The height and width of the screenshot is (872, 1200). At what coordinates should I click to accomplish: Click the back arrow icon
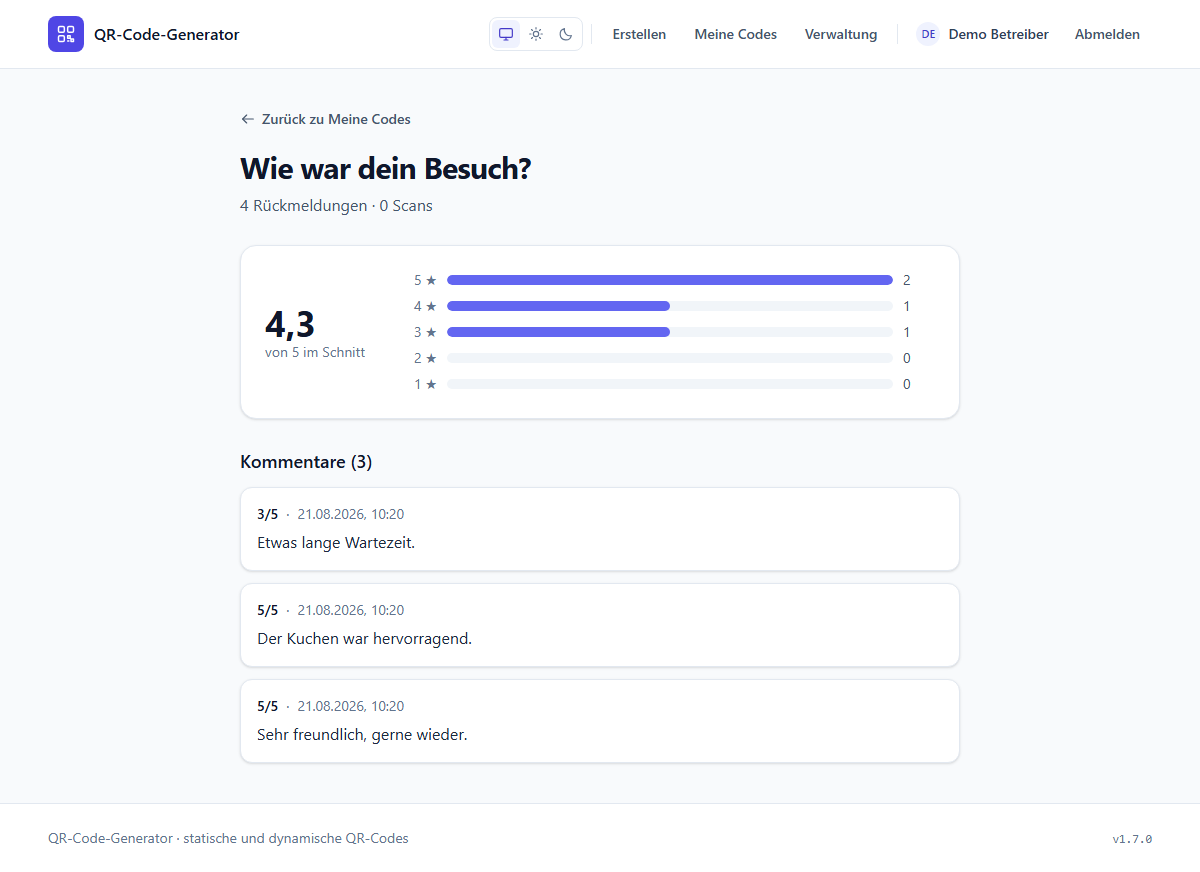pos(248,119)
